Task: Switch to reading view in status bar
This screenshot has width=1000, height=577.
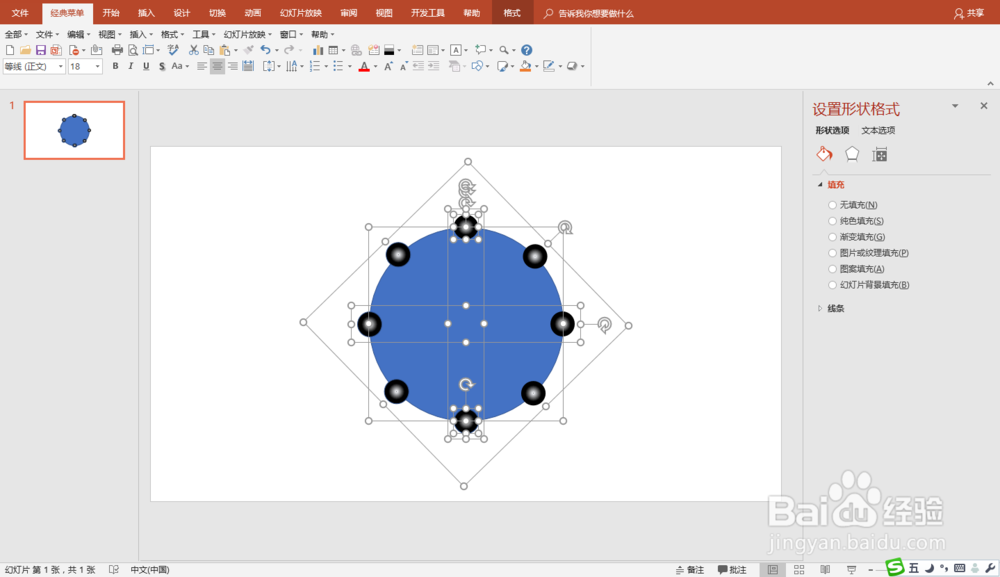Action: tap(825, 569)
